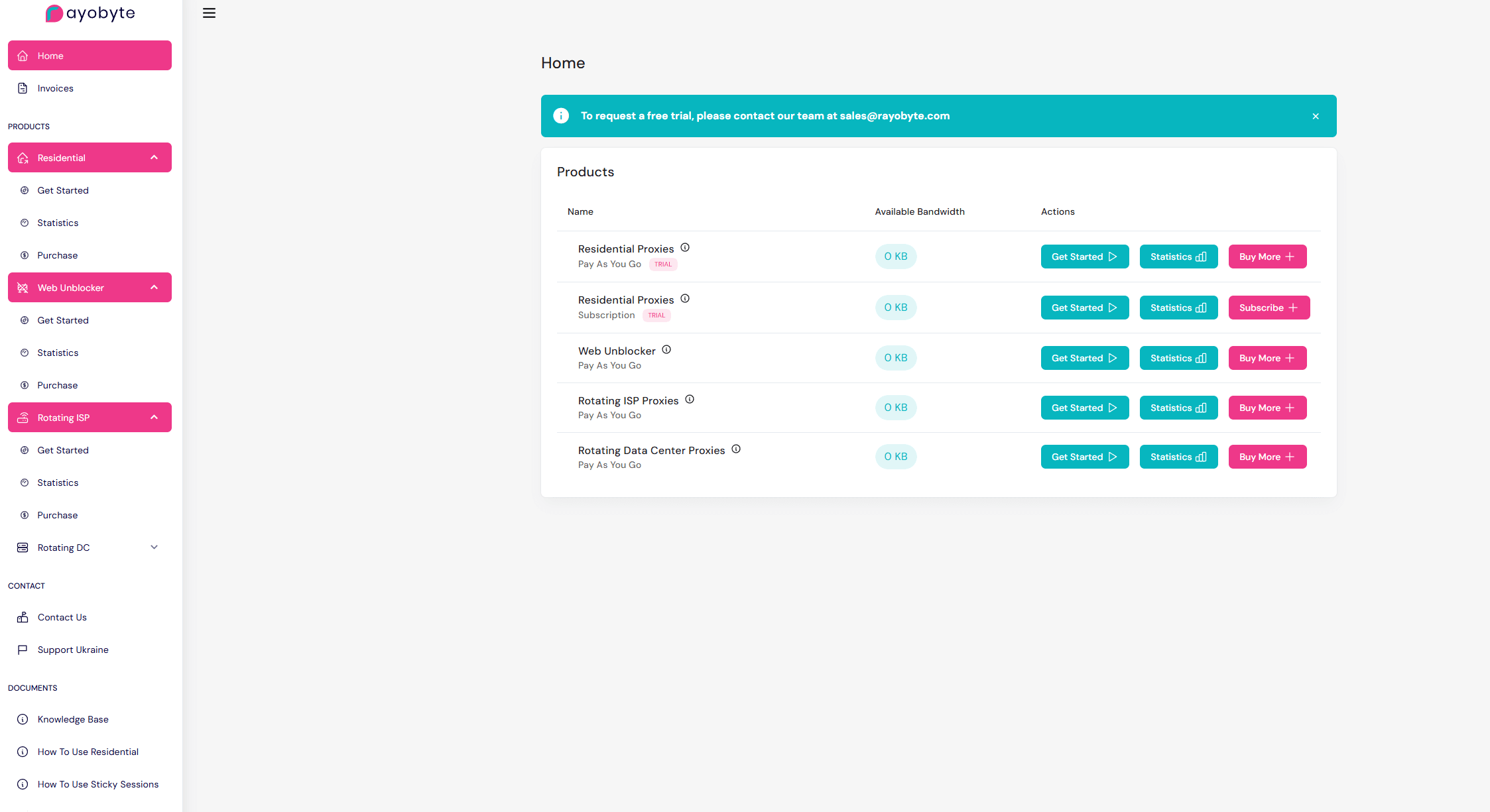Viewport: 1490px width, 812px height.
Task: View Statistics for Residential Proxies Subscription
Action: tap(1179, 308)
